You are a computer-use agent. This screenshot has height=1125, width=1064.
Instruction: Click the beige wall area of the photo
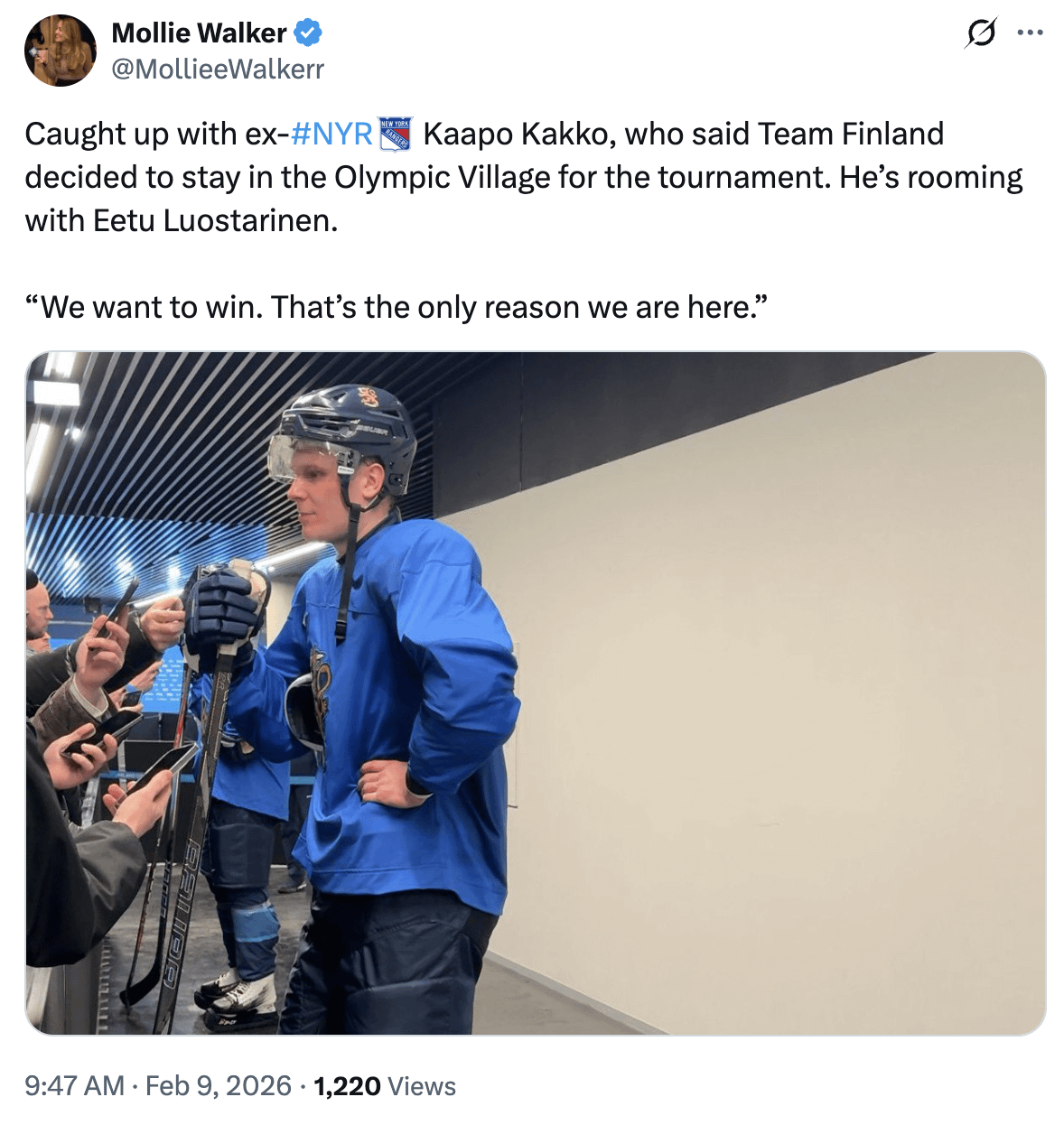tap(768, 677)
